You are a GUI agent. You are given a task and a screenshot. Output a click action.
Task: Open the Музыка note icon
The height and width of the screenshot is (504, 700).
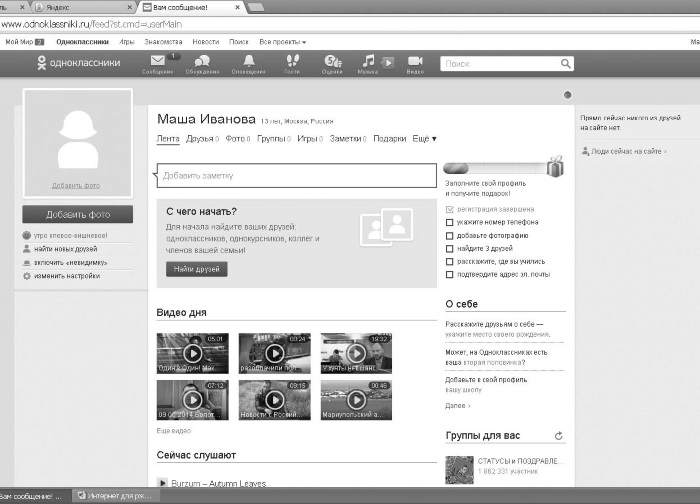[368, 61]
